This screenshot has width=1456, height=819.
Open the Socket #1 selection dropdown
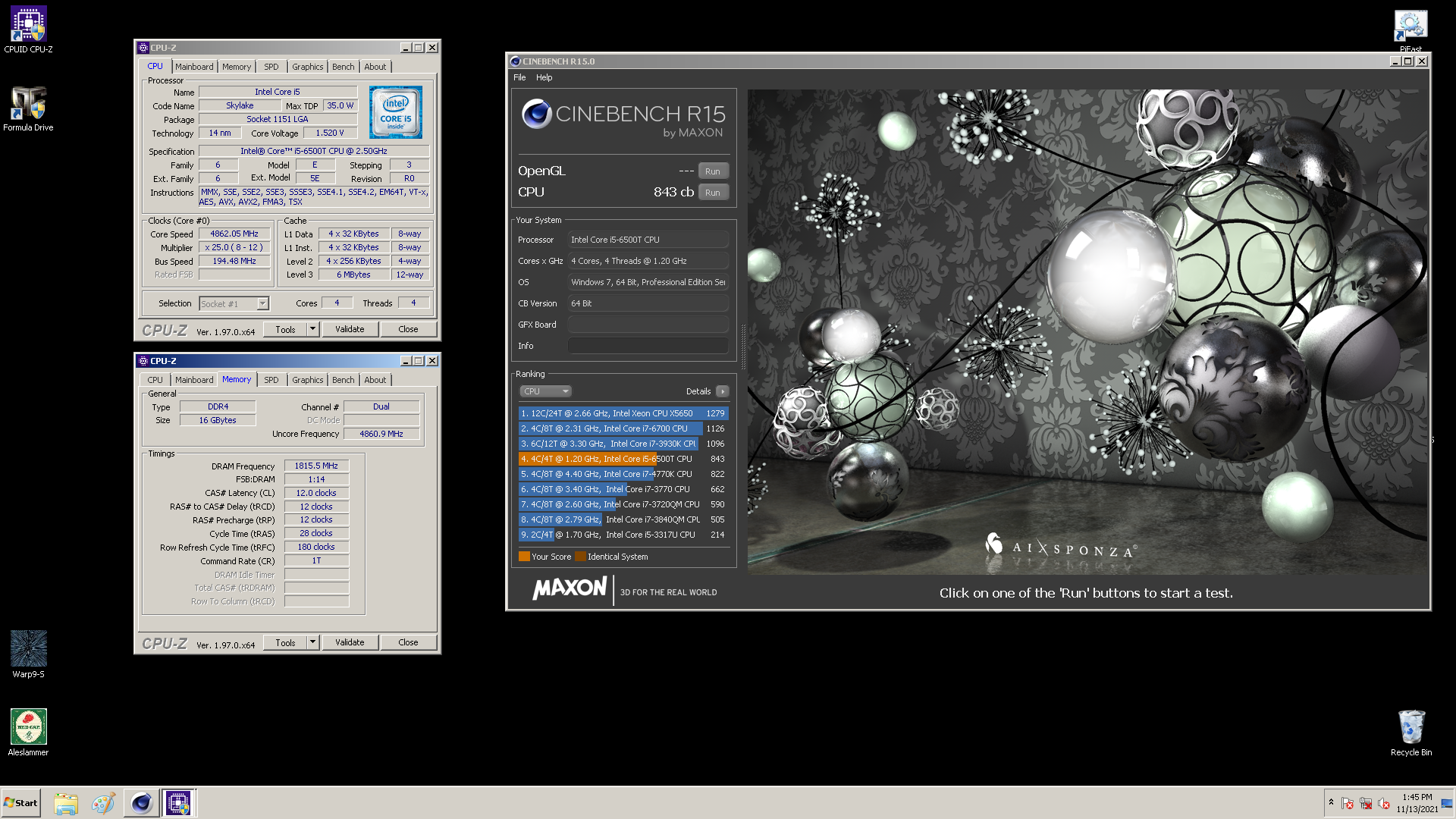tap(234, 304)
